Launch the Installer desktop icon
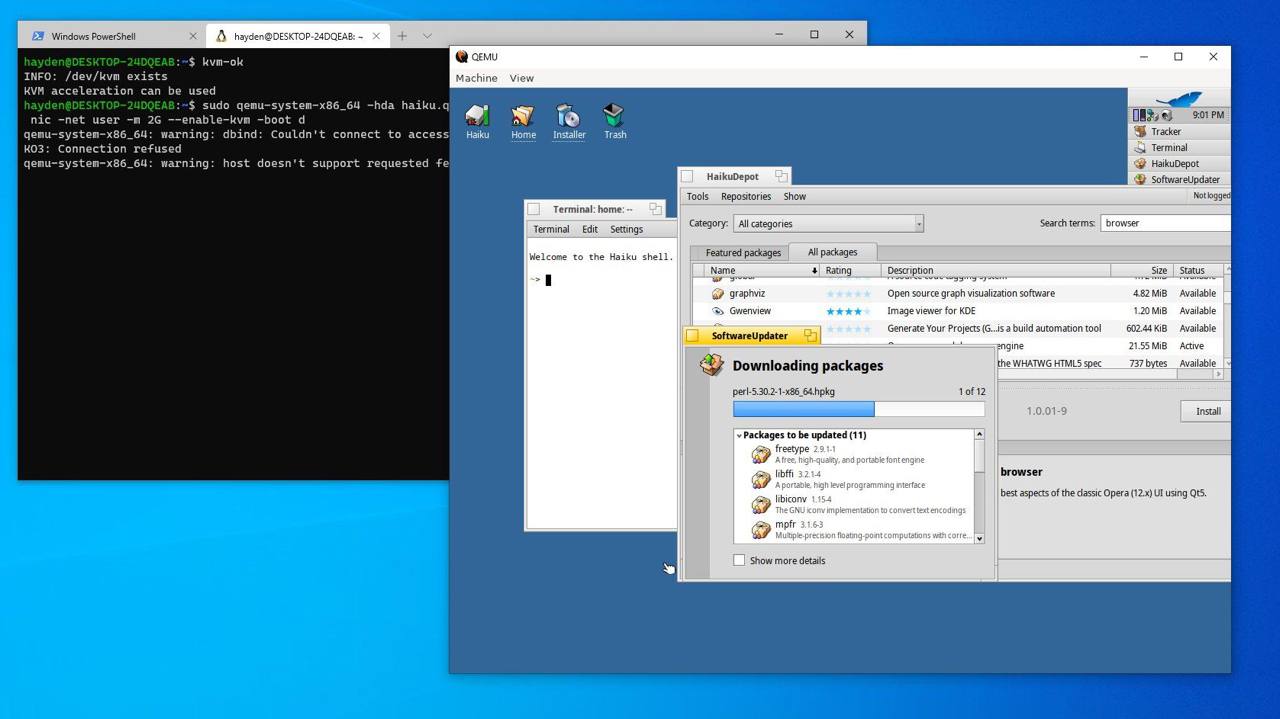Image resolution: width=1280 pixels, height=719 pixels. coord(568,116)
